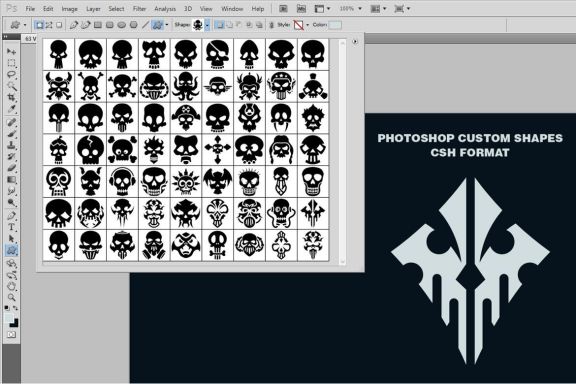Select the Pen tool in the toolbox
This screenshot has height=384, width=576.
pyautogui.click(x=11, y=216)
